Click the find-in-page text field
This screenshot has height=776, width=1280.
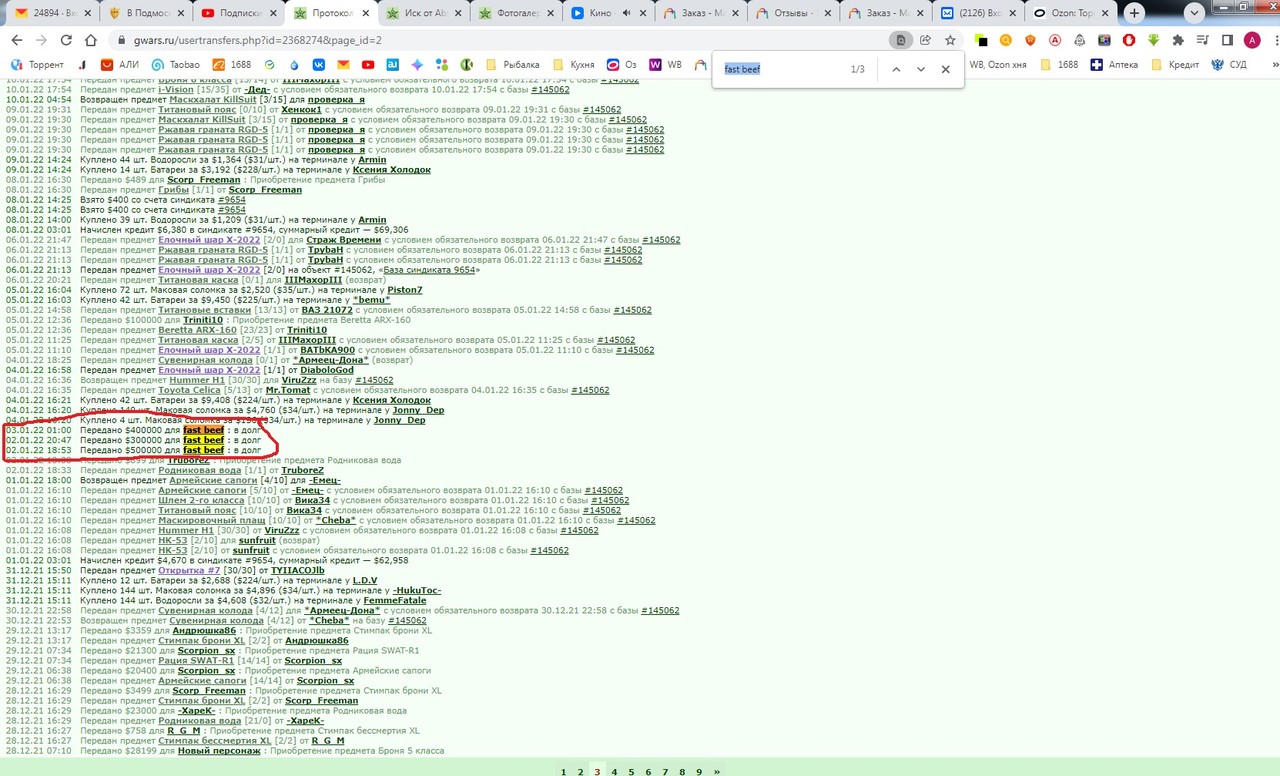click(x=780, y=69)
